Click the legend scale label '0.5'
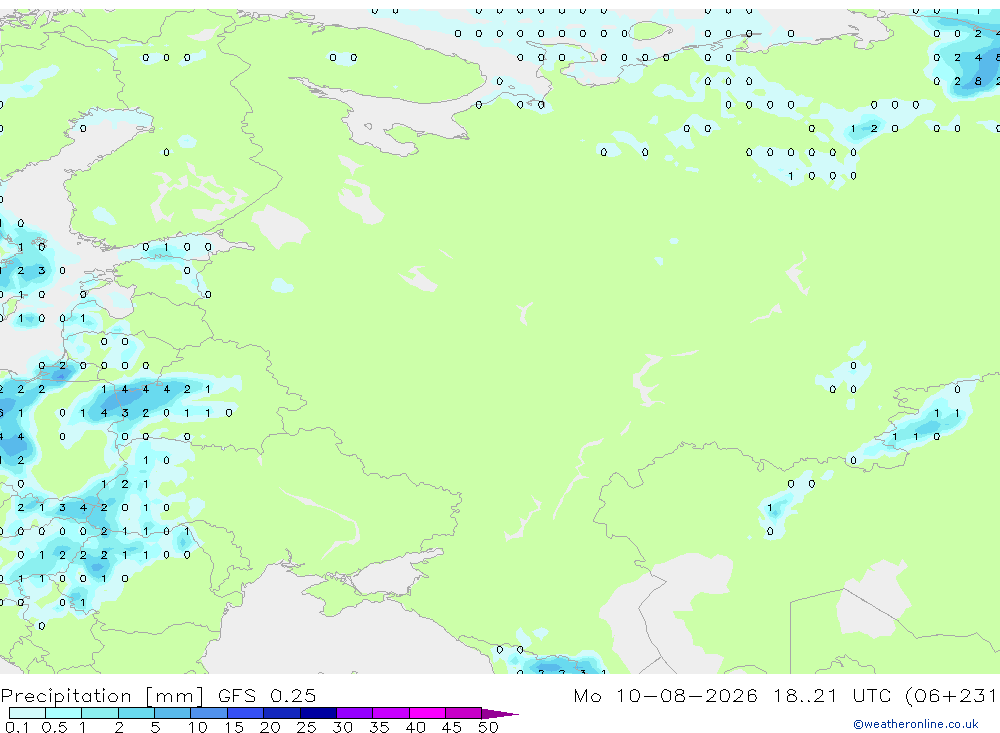The image size is (1000, 733). click(x=54, y=727)
